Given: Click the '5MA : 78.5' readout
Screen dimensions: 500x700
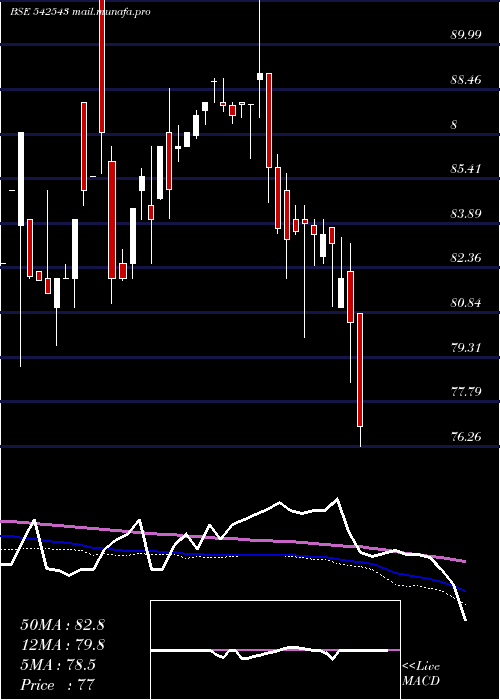Looking at the screenshot, I should point(58,665).
